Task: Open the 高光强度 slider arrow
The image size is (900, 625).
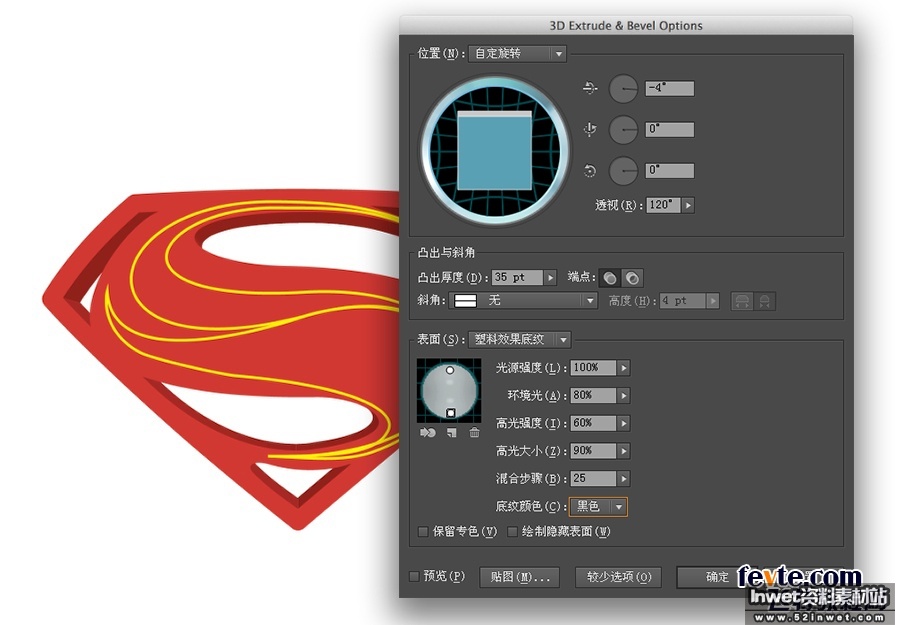Action: [623, 424]
